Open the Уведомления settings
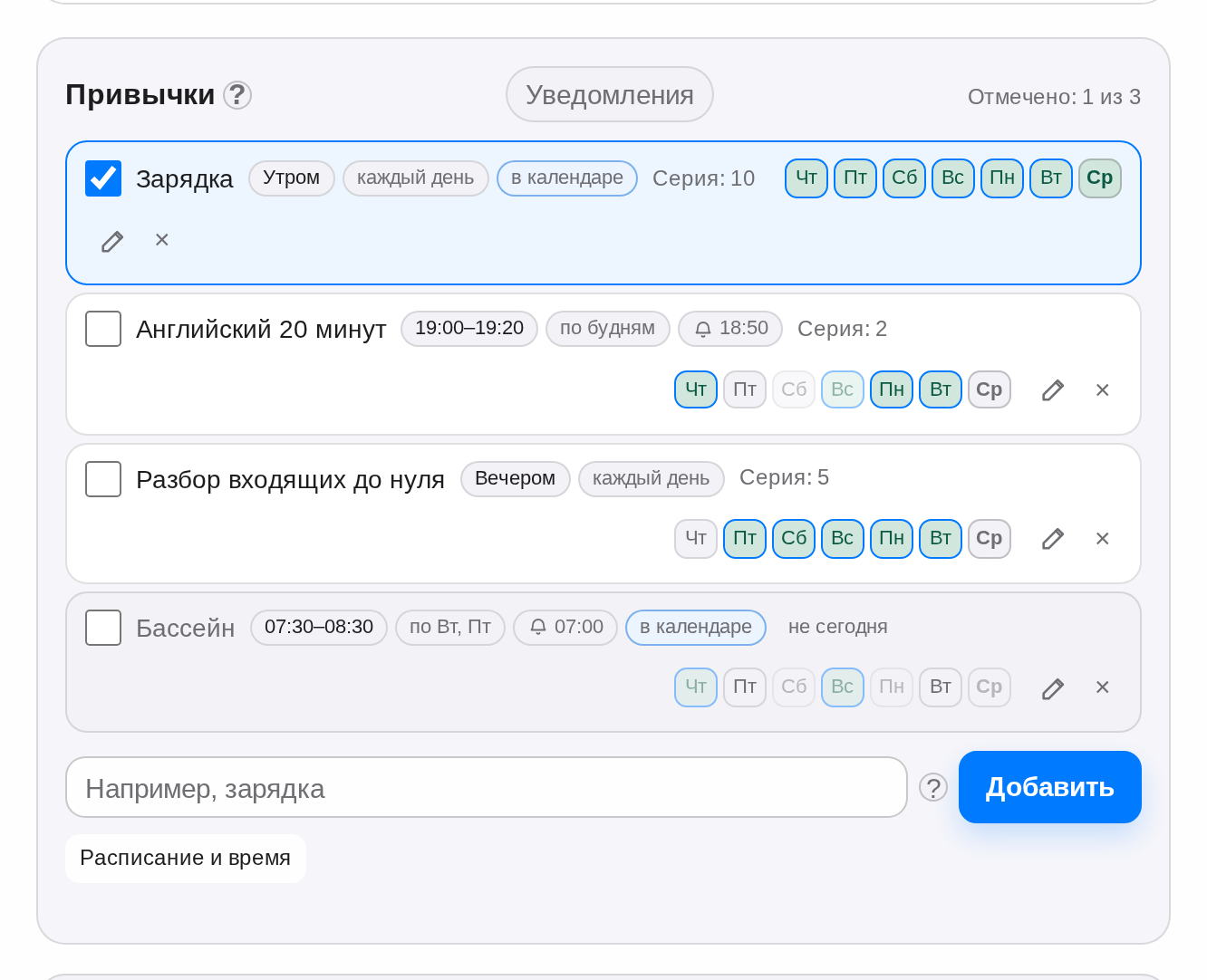This screenshot has width=1207, height=980. click(x=610, y=94)
